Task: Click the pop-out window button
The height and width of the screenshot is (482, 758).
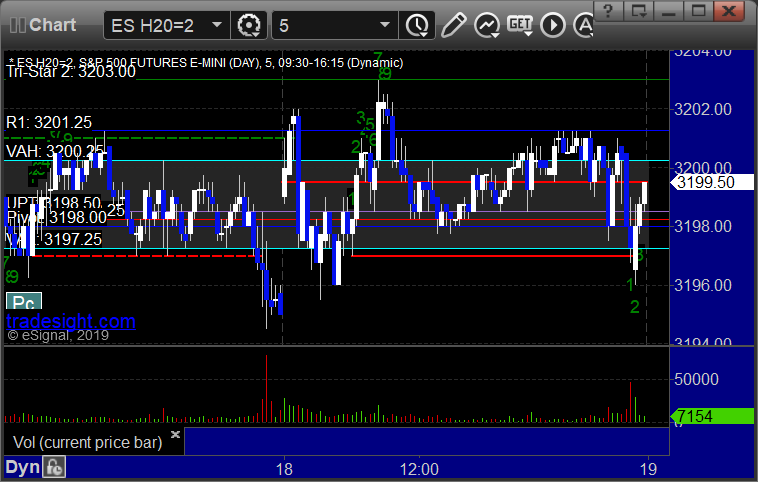Action: click(x=639, y=10)
